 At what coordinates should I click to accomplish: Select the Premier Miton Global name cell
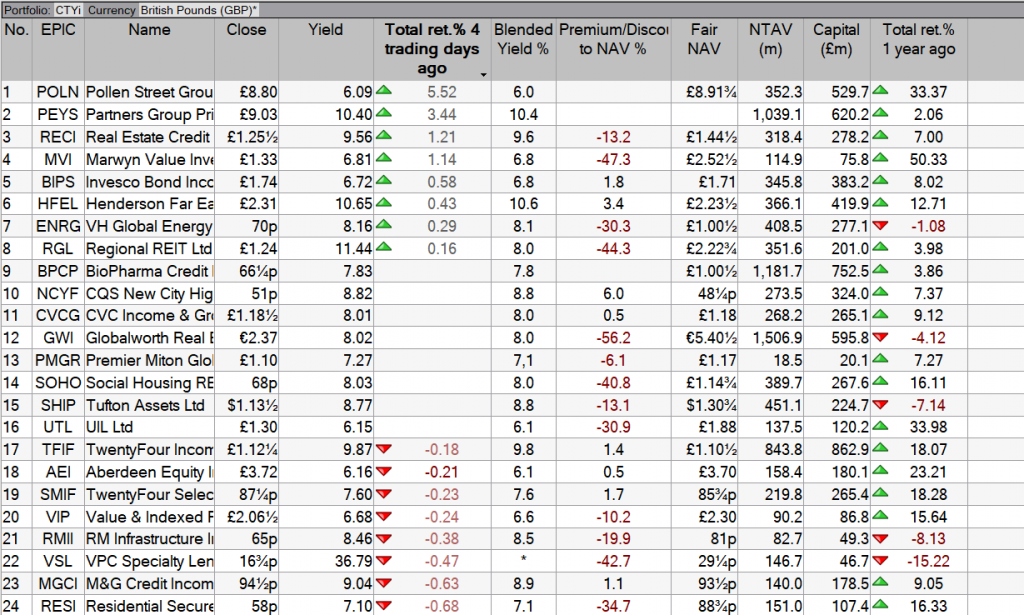pos(150,360)
